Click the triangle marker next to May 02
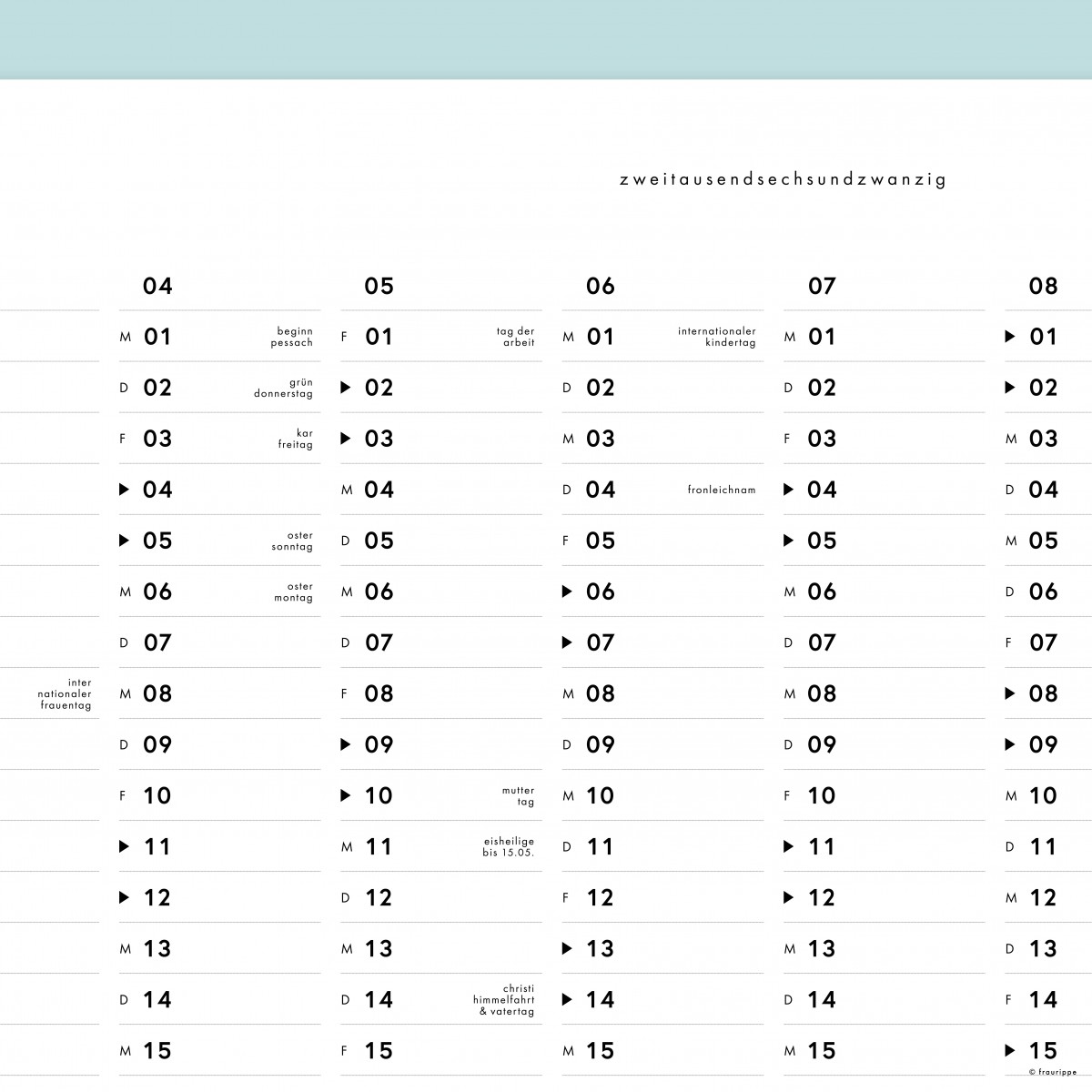 coord(346,388)
